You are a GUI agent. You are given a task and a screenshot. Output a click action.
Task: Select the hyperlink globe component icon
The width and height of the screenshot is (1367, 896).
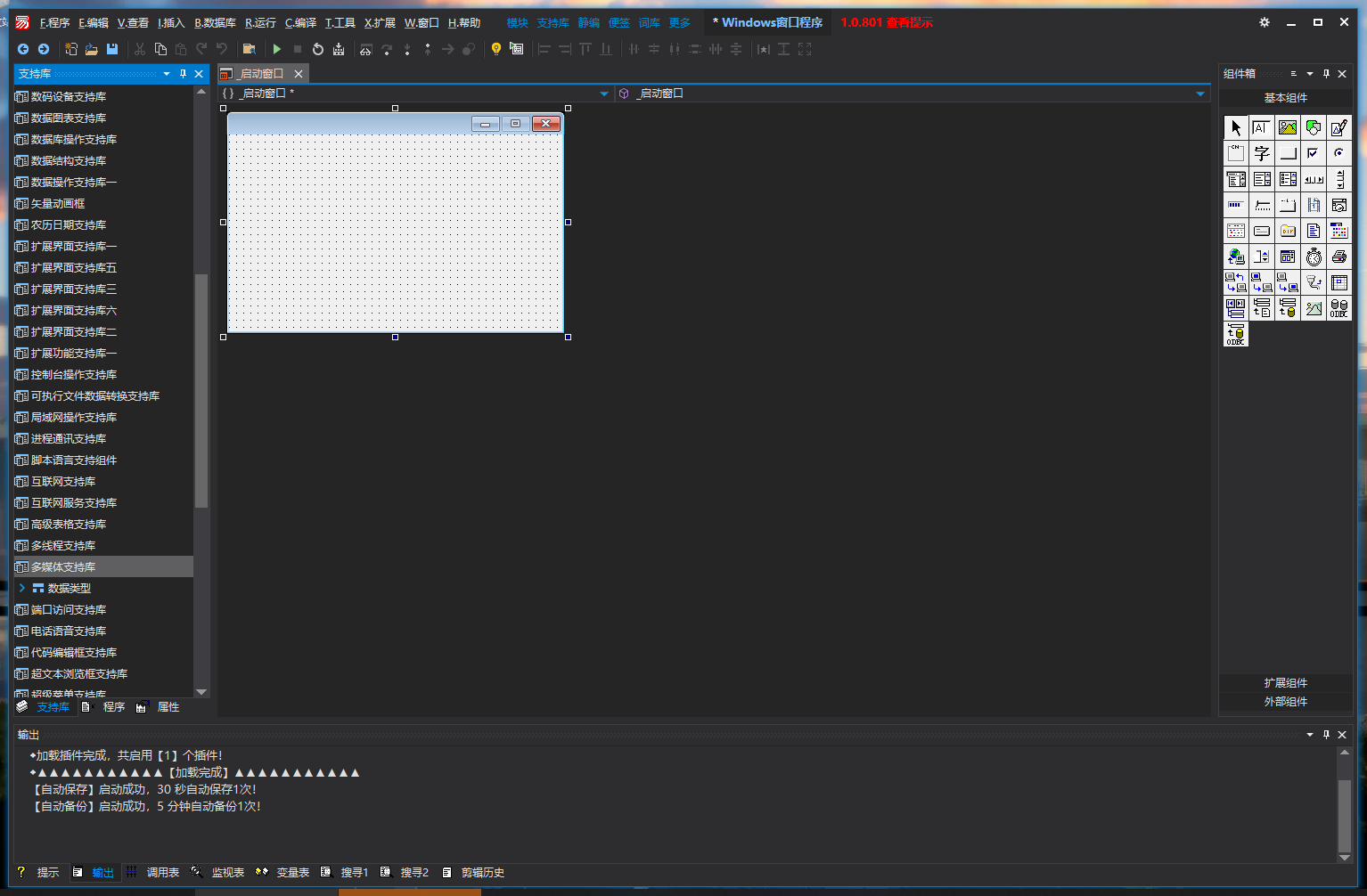pyautogui.click(x=1236, y=257)
